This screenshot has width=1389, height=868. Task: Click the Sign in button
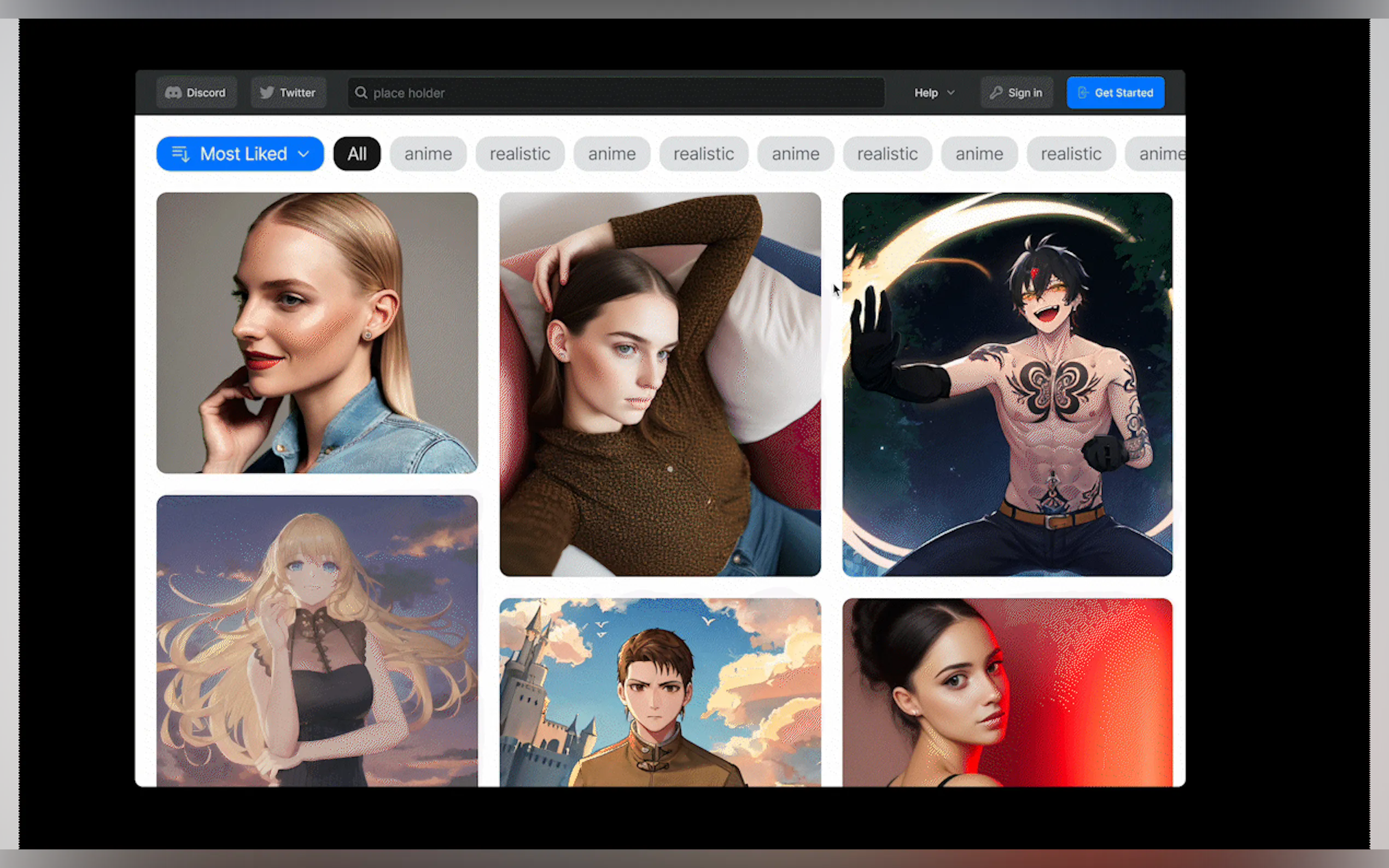(x=1017, y=93)
